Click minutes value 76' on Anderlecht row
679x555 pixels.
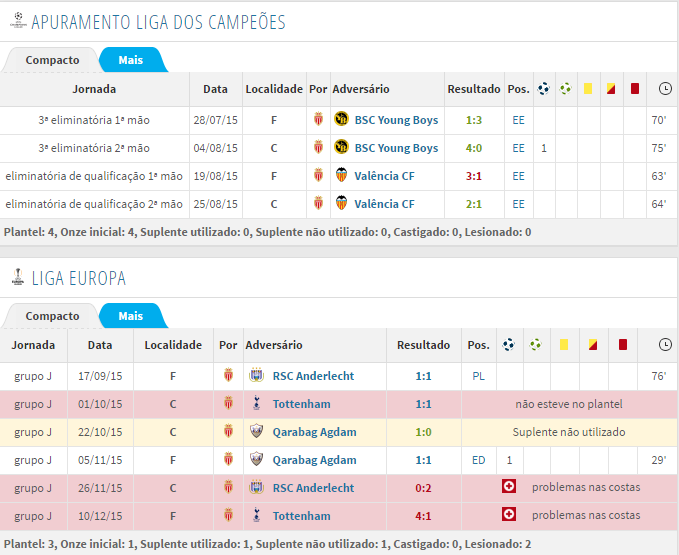659,376
